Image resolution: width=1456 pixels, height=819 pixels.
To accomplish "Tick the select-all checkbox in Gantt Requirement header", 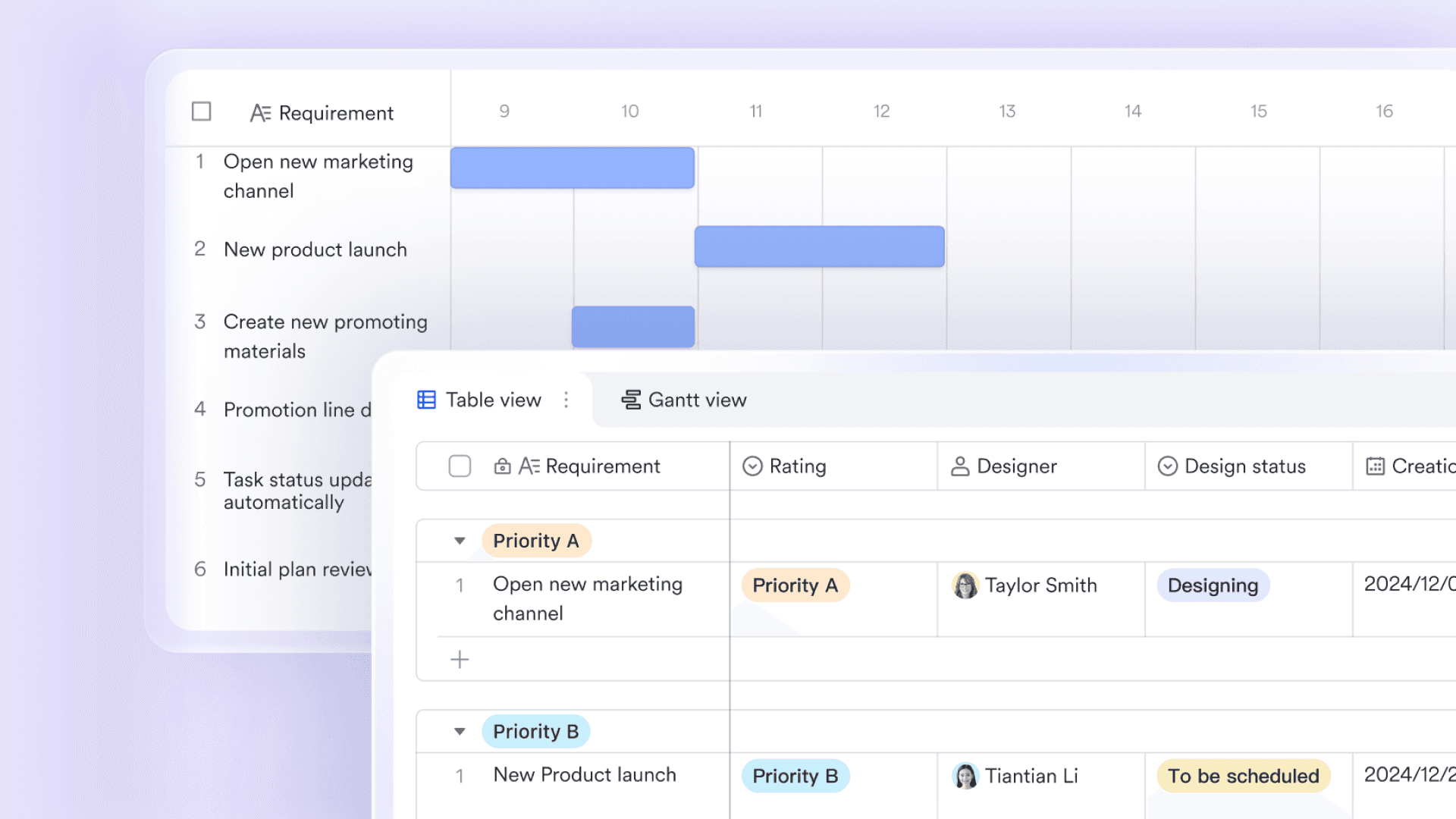I will 201,111.
